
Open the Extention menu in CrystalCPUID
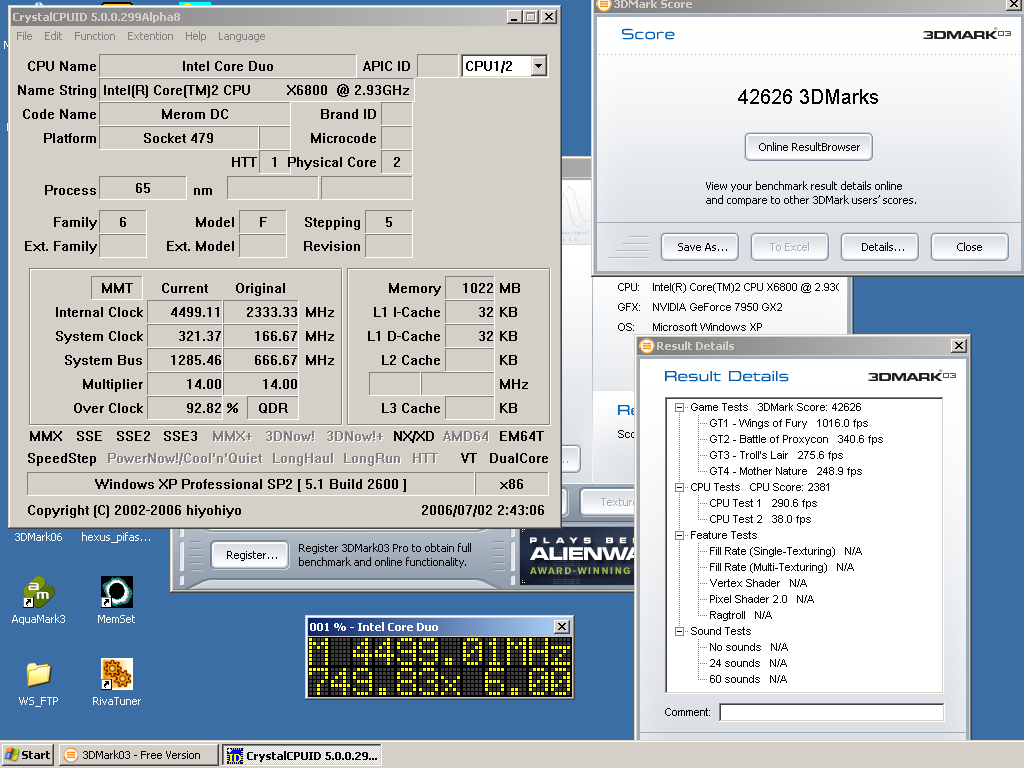point(150,36)
